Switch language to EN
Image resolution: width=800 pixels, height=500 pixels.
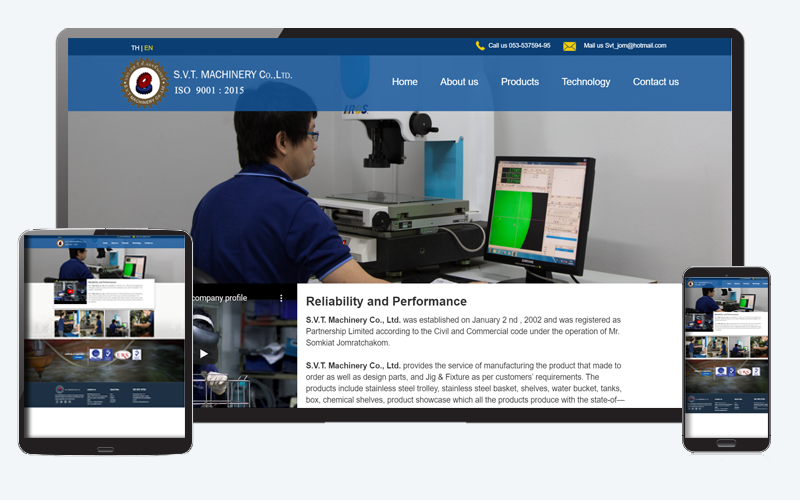click(x=148, y=48)
